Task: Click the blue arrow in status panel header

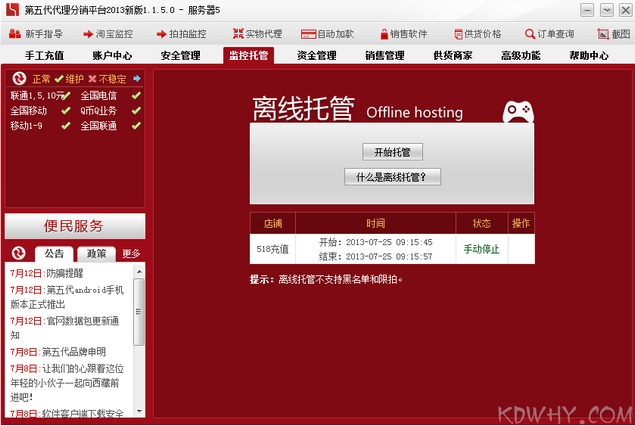Action: (x=136, y=78)
